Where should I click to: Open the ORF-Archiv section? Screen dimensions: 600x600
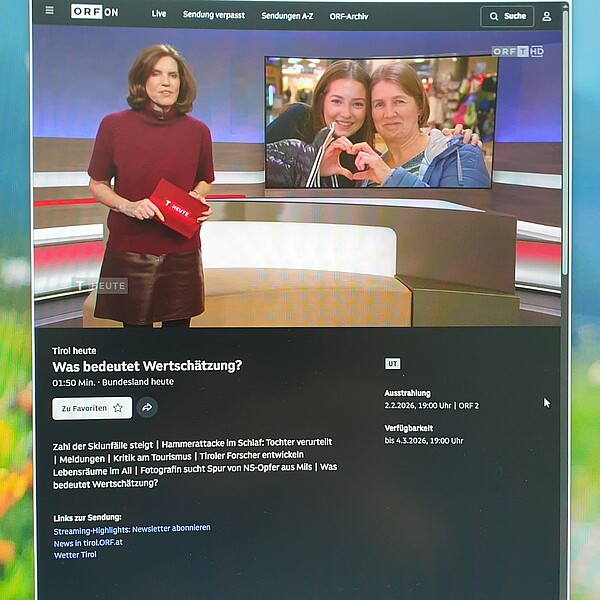click(x=349, y=16)
